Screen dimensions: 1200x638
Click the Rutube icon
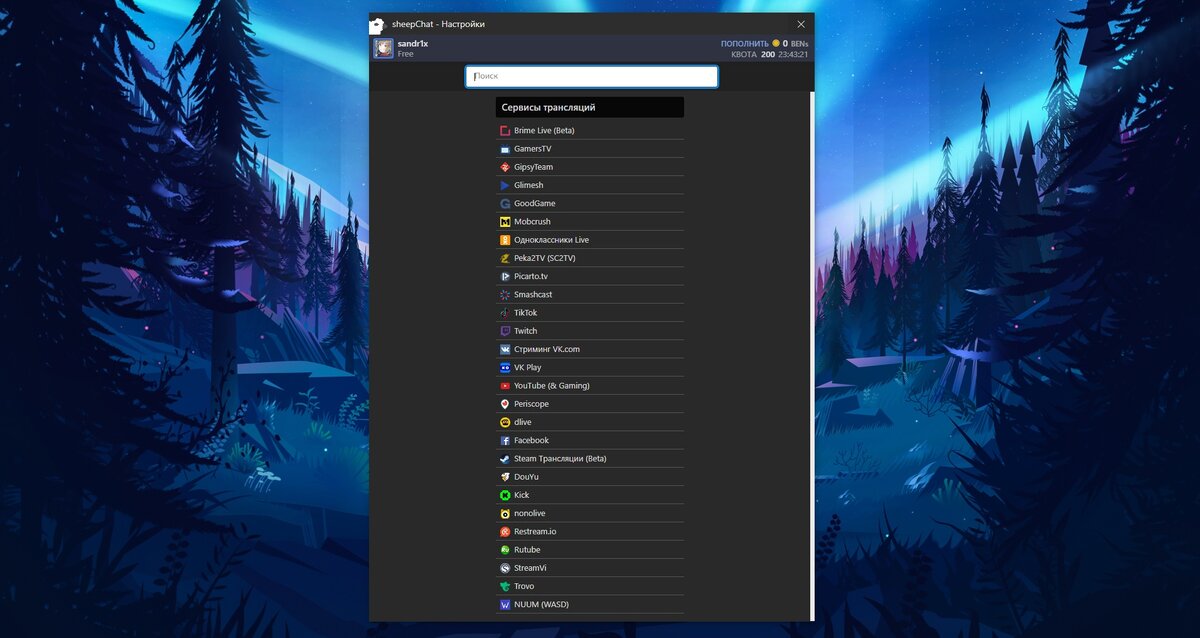click(505, 550)
